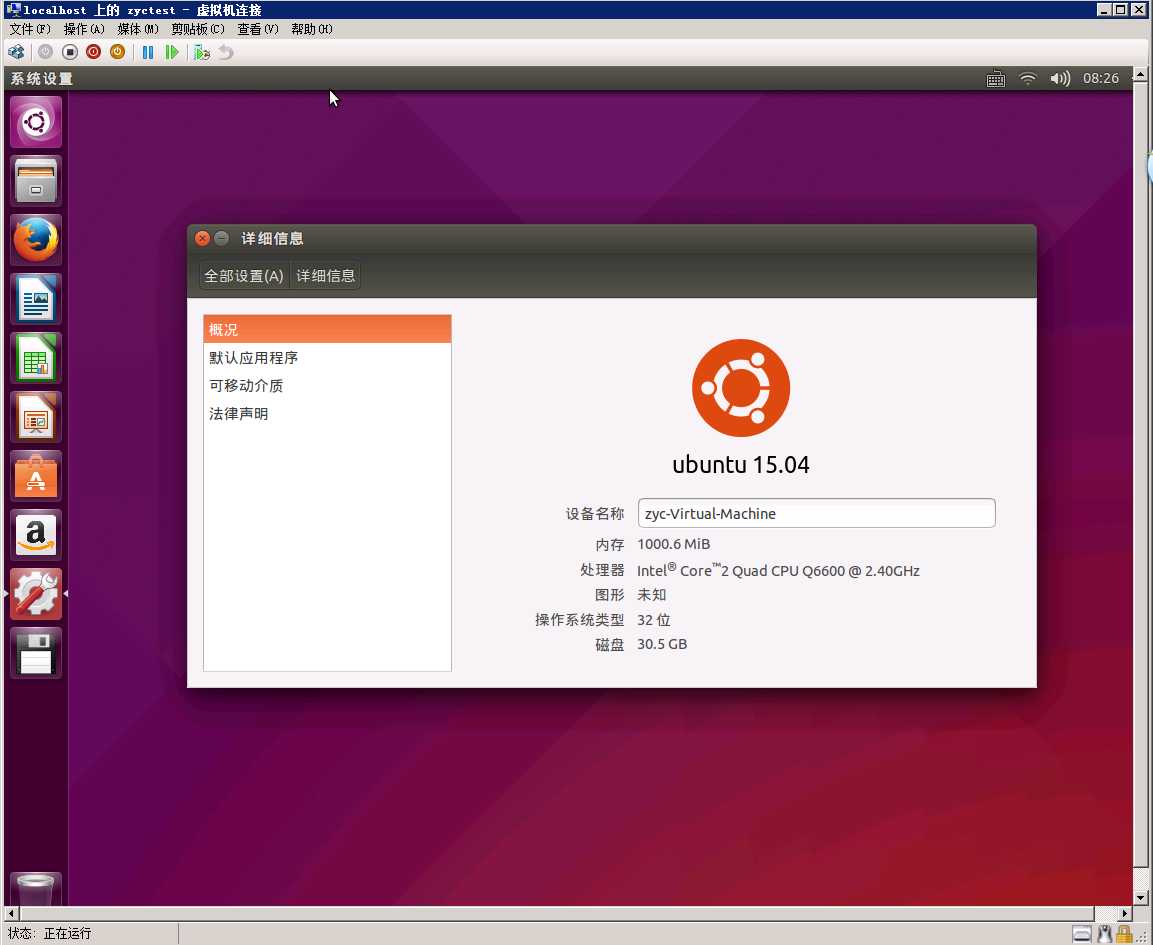Screen dimensions: 1153x945
Task: Open the 媒体(M) menu
Action: tap(138, 29)
